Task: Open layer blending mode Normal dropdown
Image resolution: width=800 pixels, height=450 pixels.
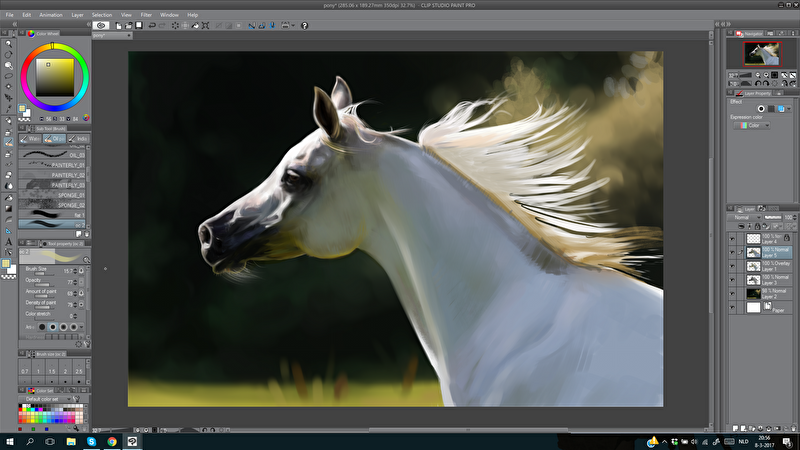Action: 745,217
